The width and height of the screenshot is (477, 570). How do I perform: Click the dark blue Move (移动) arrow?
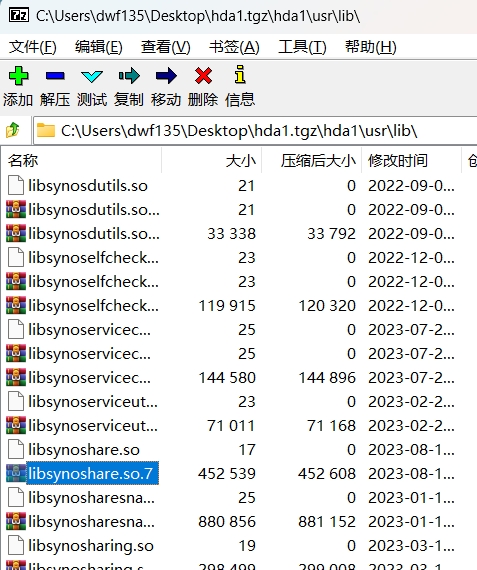pos(166,76)
